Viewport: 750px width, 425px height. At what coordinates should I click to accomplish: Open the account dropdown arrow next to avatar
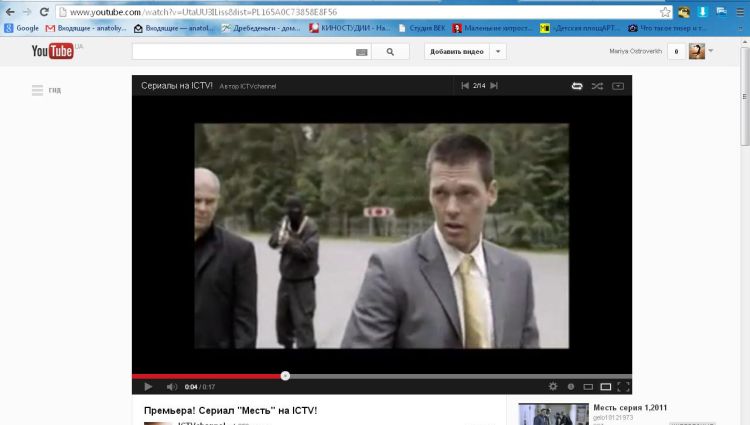point(711,51)
